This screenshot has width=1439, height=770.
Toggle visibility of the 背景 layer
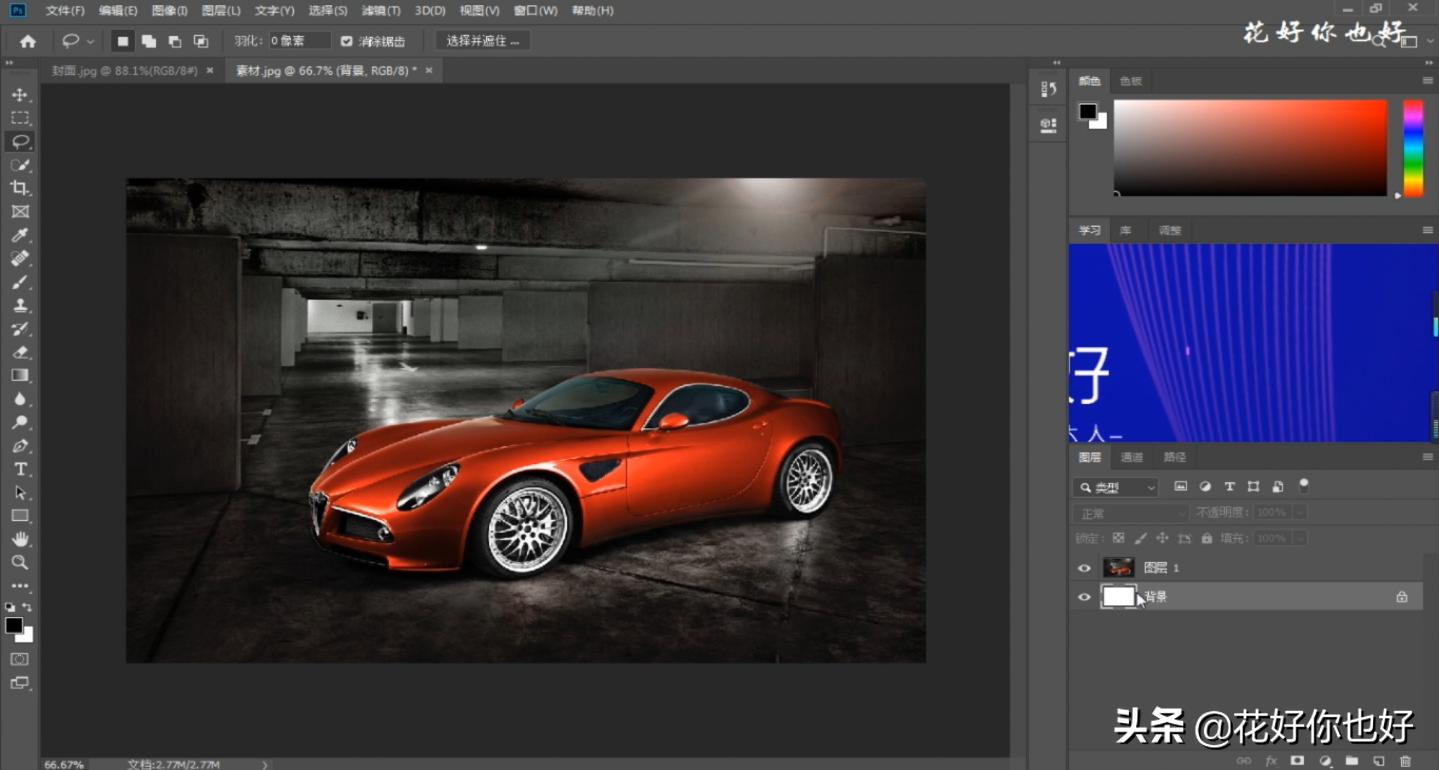(1084, 597)
